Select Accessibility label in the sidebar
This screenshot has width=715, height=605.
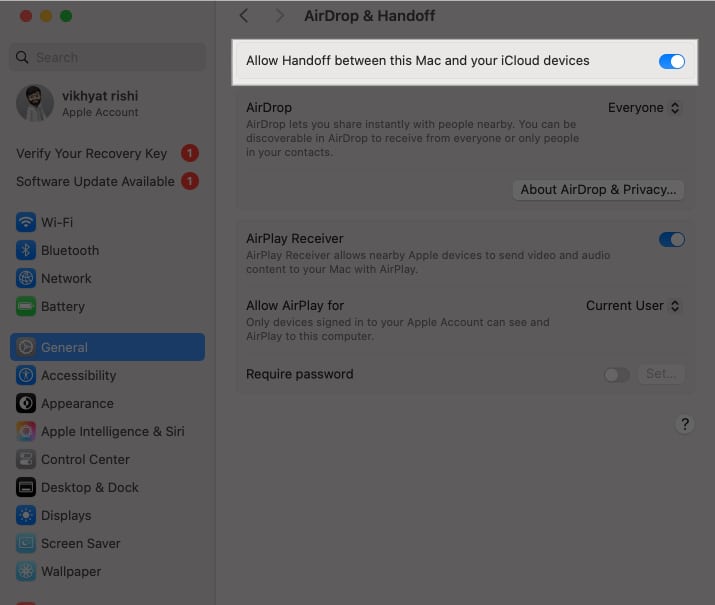pyautogui.click(x=78, y=375)
